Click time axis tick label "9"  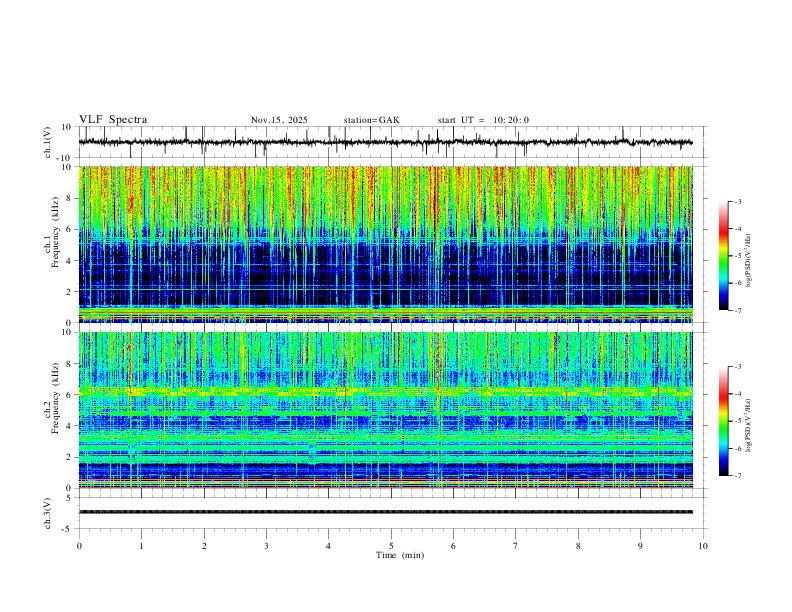pos(640,546)
